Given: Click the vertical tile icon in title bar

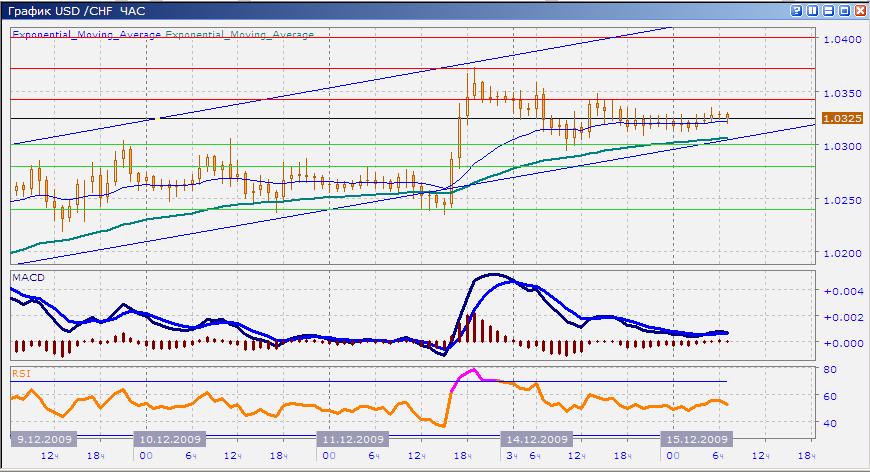Looking at the screenshot, I should click(812, 11).
